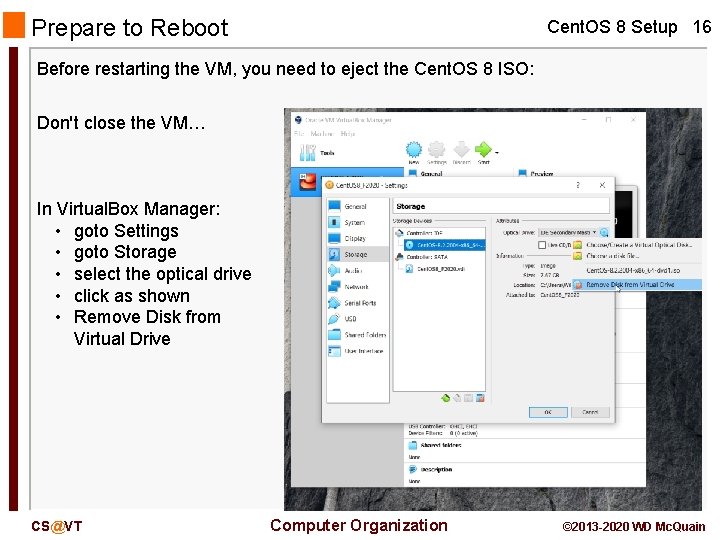Select Display in the settings category list

click(358, 238)
